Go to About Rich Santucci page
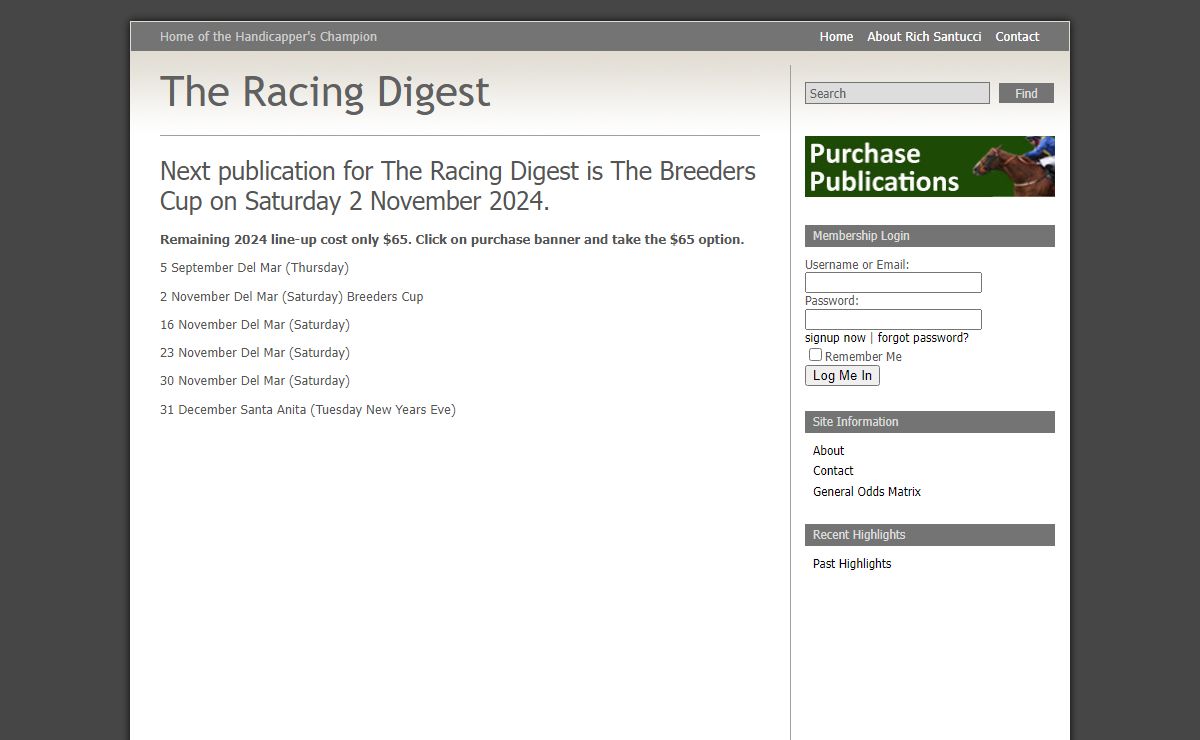Image resolution: width=1200 pixels, height=740 pixels. click(x=924, y=37)
